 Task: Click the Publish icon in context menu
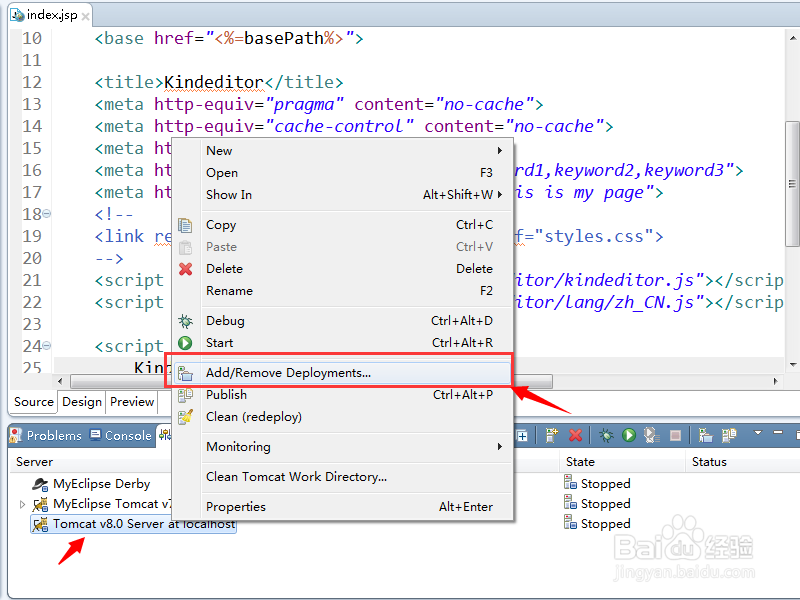(x=185, y=395)
